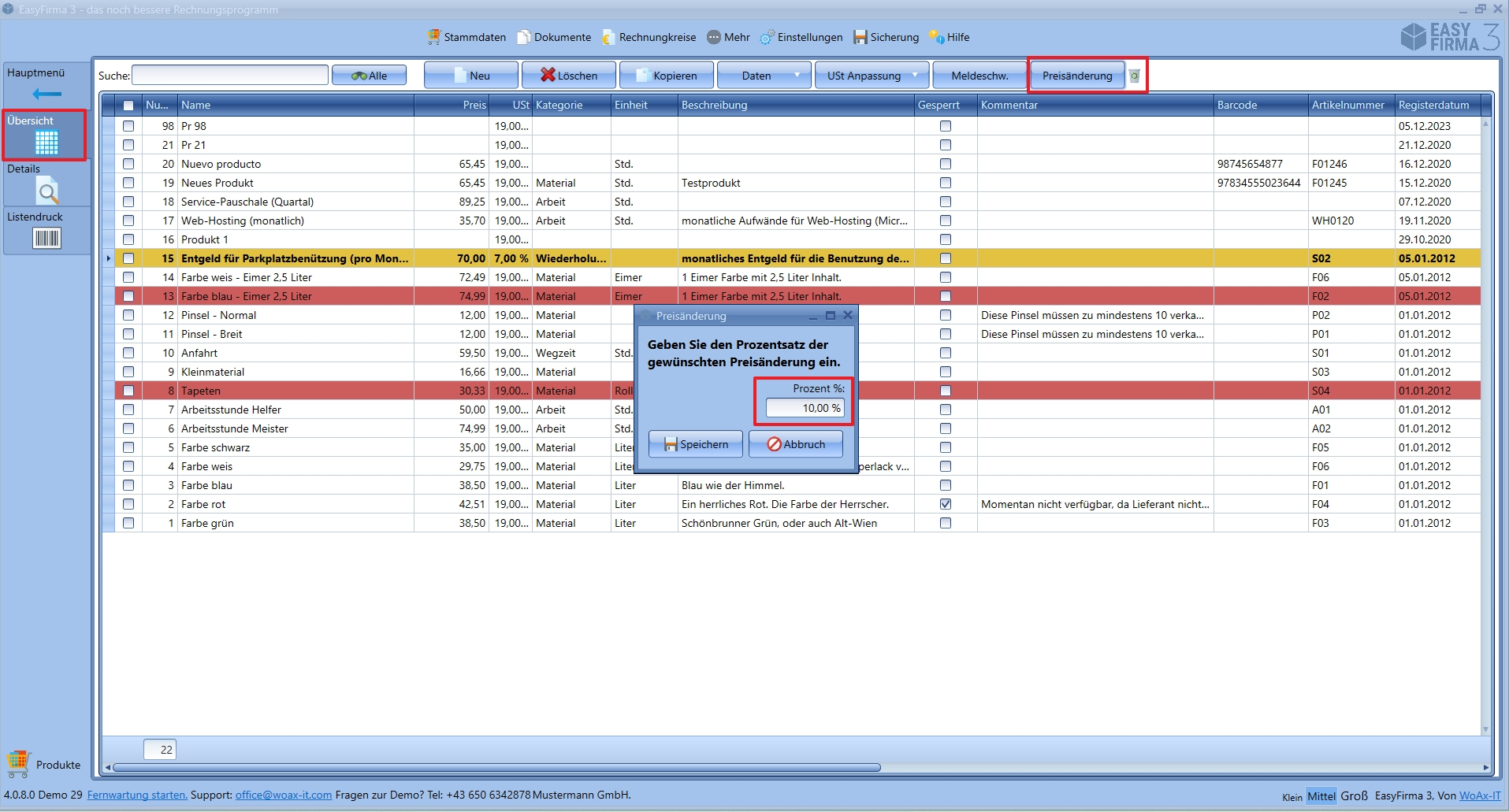Cancel the dialog with Abbruch
1509x812 pixels.
(795, 444)
